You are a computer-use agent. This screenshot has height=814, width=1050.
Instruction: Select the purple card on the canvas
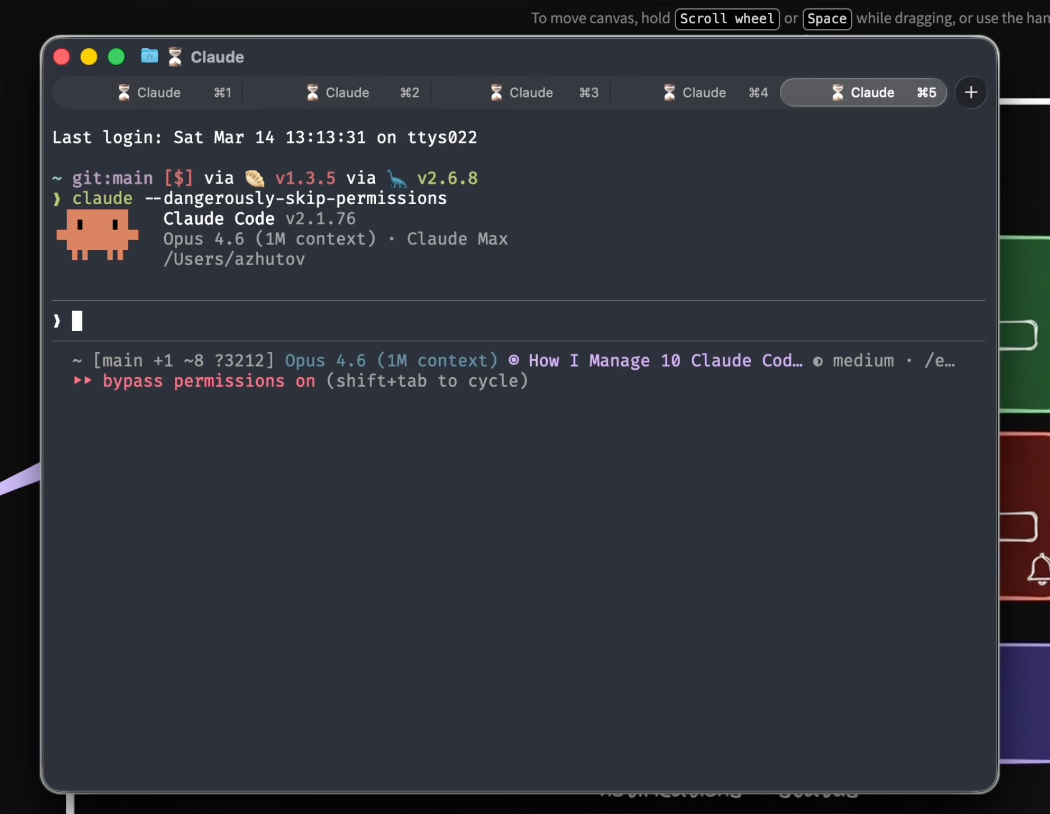point(1025,702)
